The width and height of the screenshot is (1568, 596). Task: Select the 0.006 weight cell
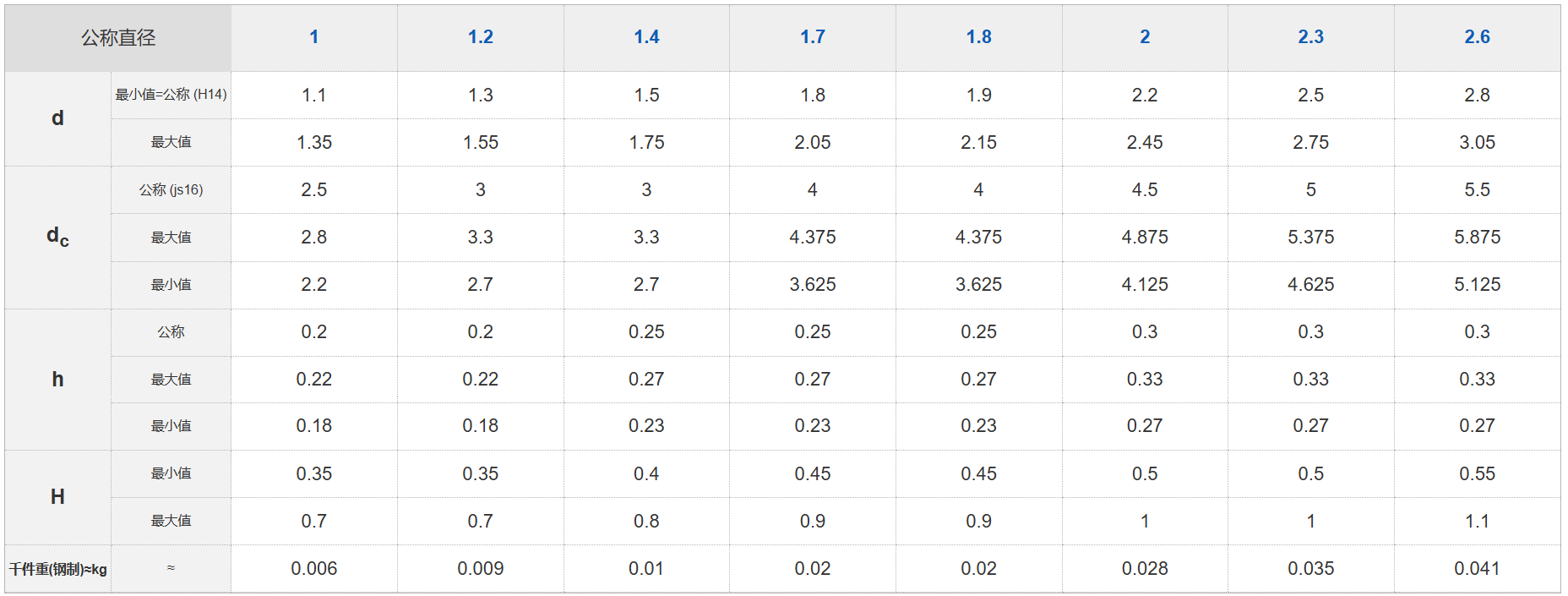[314, 569]
